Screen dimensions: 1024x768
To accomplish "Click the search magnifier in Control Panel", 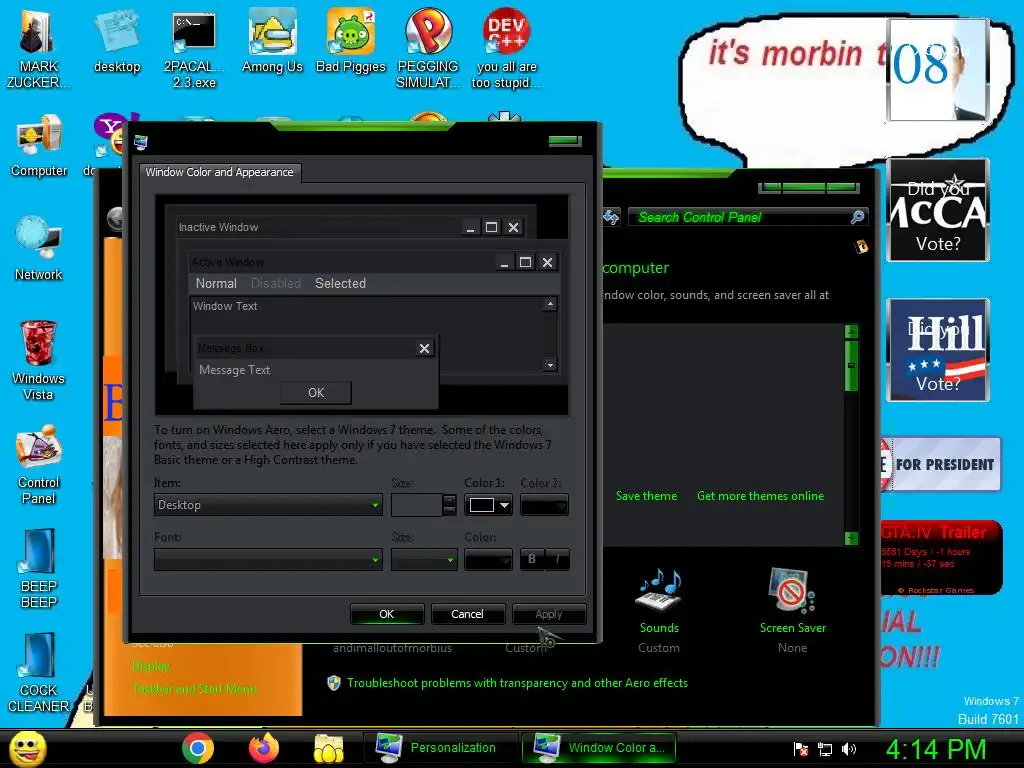I will [858, 217].
